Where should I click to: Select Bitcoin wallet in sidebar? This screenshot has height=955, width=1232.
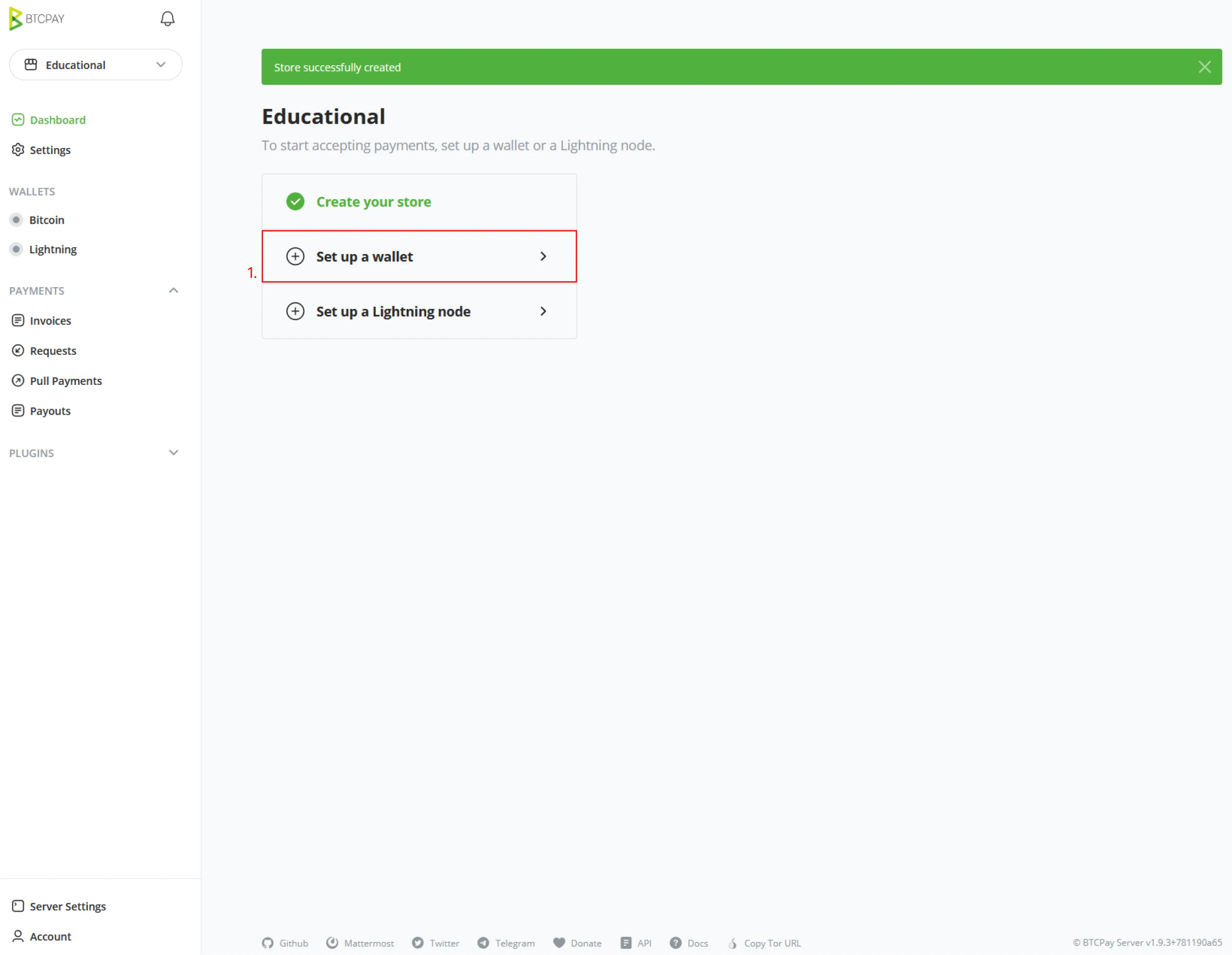46,220
